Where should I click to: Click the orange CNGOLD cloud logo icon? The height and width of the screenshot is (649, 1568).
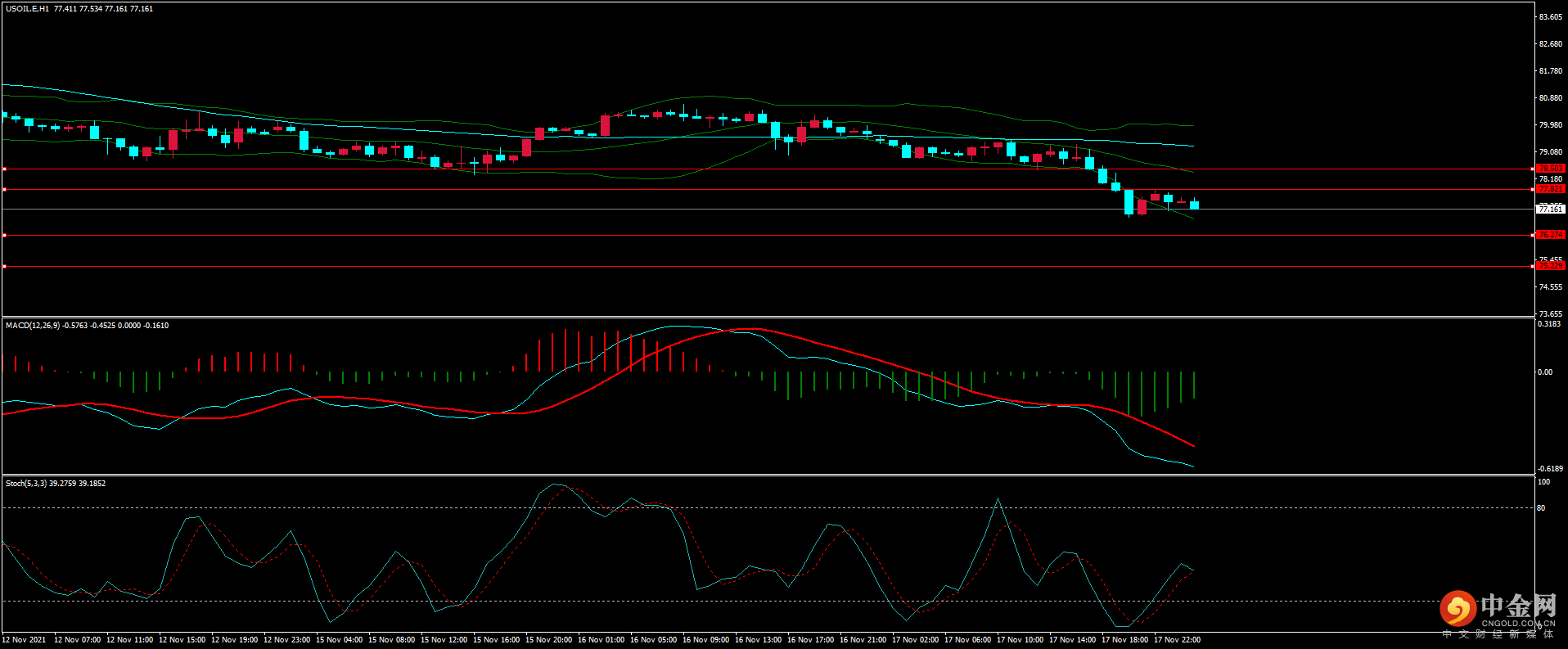(1458, 609)
